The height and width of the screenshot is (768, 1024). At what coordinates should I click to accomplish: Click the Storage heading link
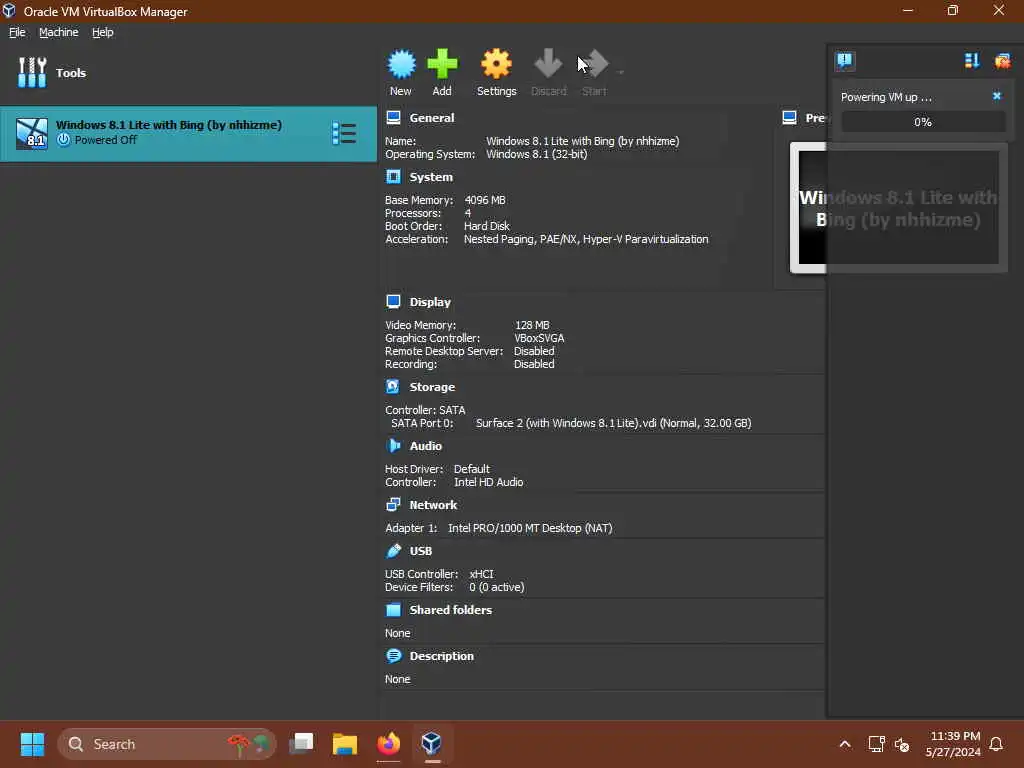(432, 387)
